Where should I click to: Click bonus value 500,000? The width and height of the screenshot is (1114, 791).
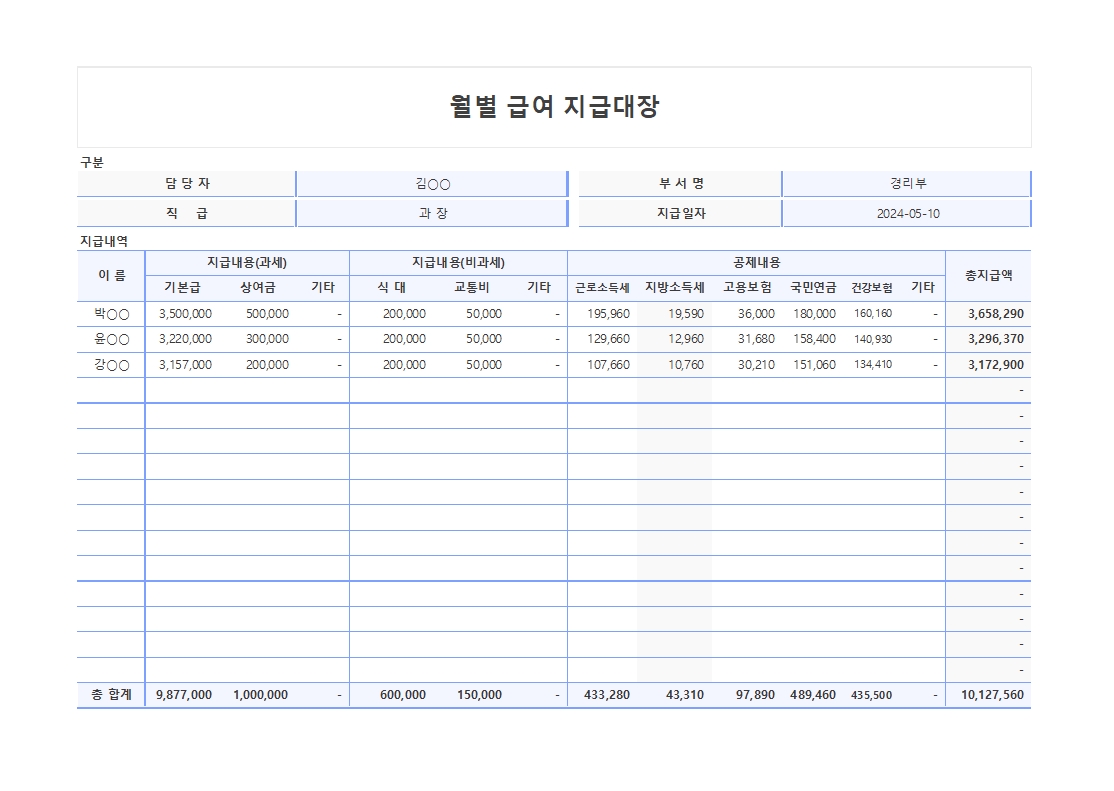267,314
